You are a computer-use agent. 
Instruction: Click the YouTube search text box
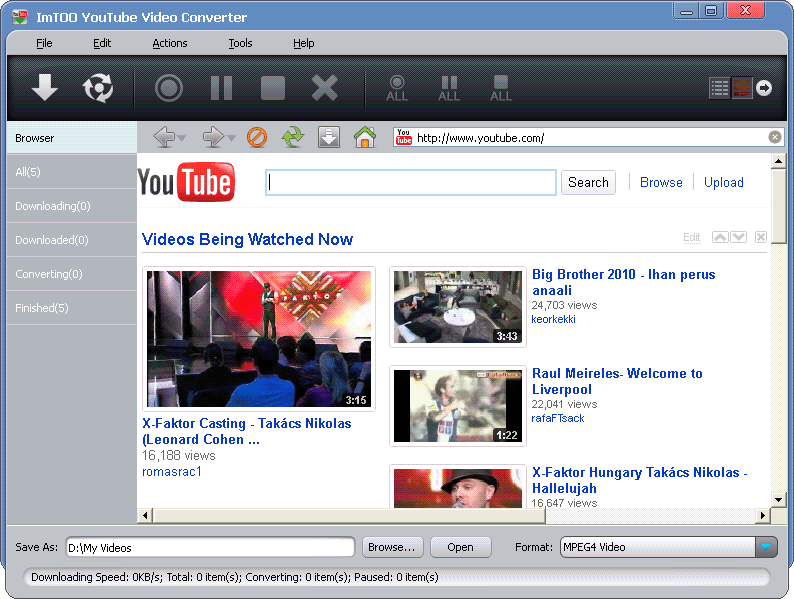point(411,182)
